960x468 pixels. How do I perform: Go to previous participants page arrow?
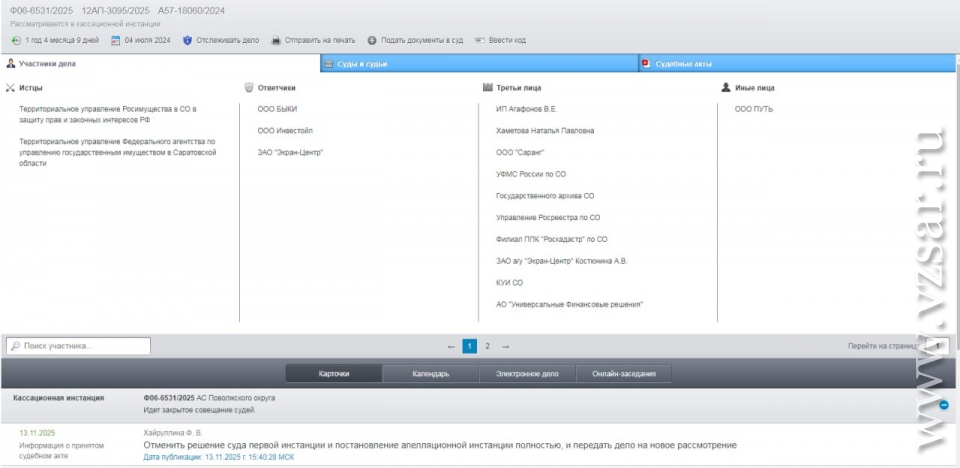[x=451, y=346]
